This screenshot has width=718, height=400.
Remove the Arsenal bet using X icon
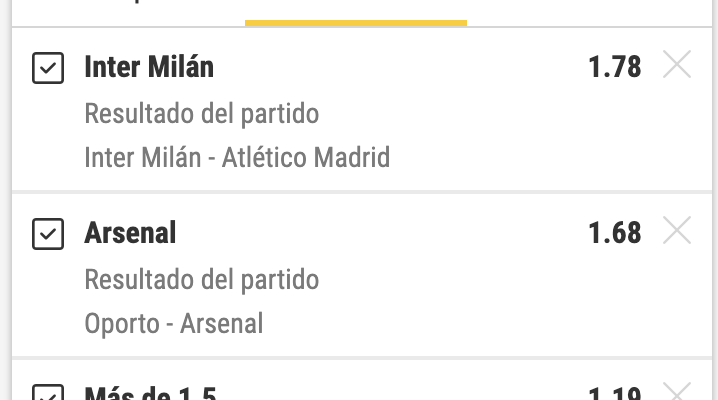tap(677, 230)
